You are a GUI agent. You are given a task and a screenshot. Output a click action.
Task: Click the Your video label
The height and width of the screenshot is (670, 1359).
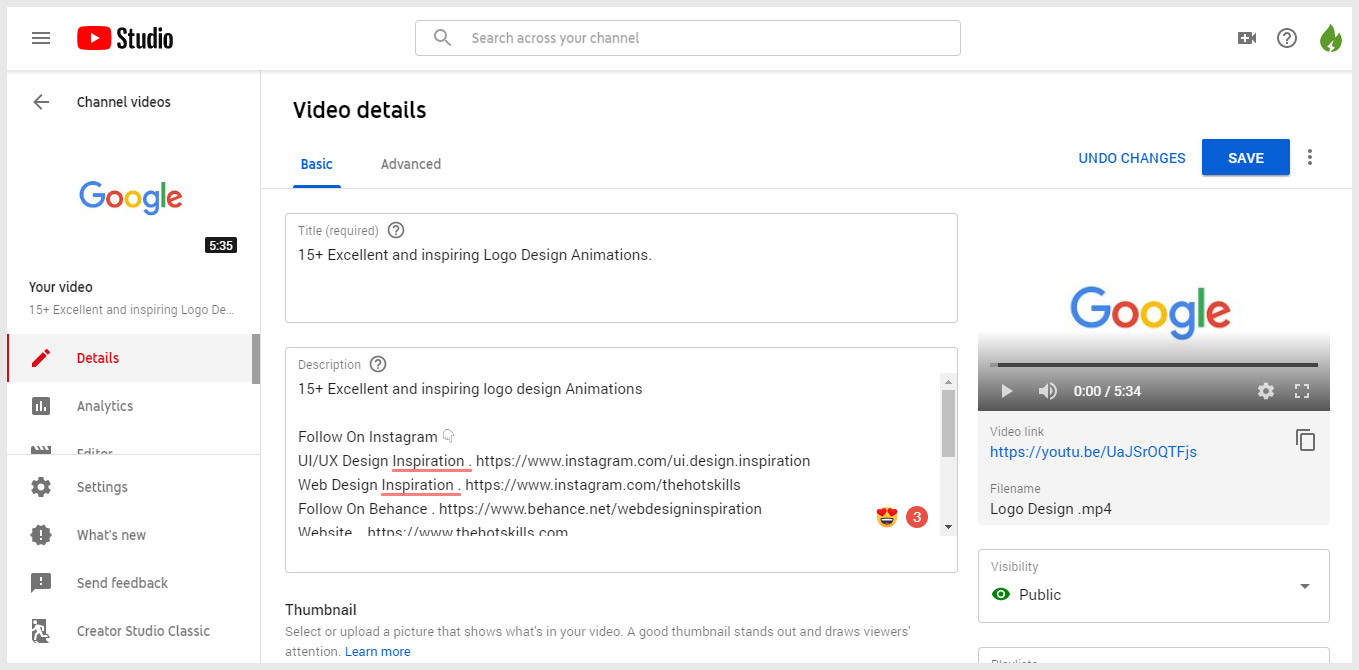pos(61,287)
